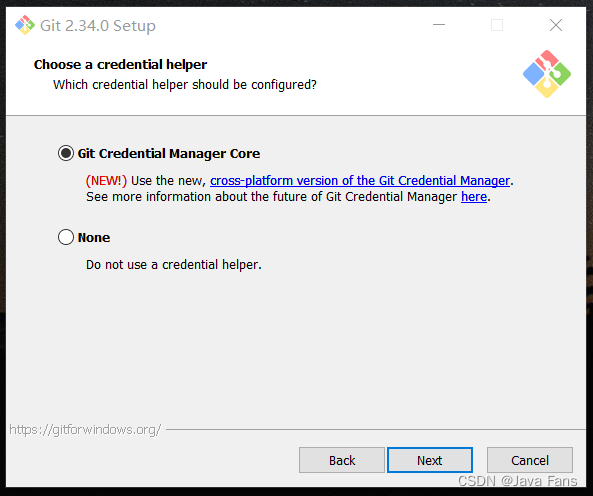Click the gitforwindows.org URL text
This screenshot has width=593, height=496.
(x=85, y=430)
